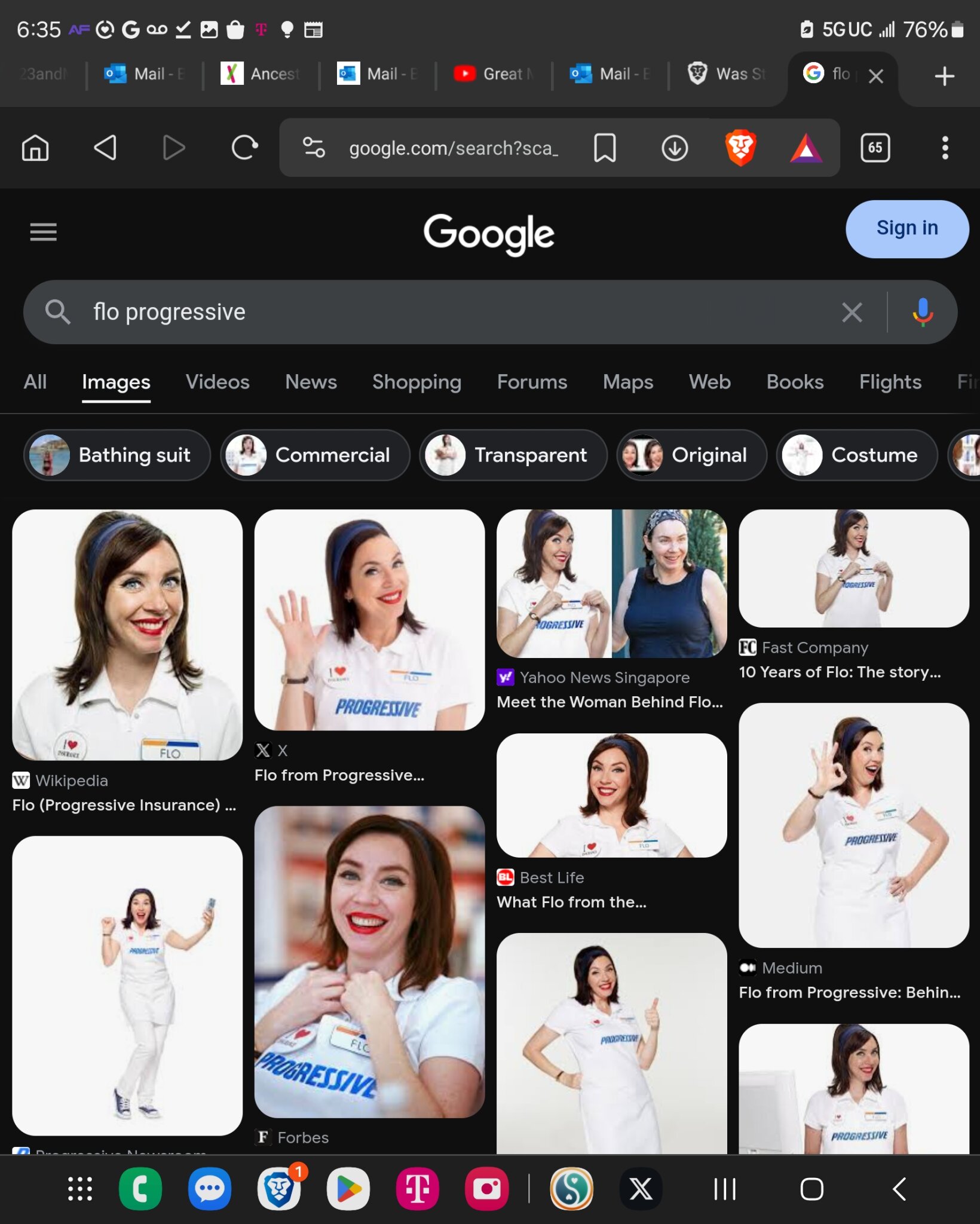The height and width of the screenshot is (1224, 980).
Task: Open browser three-dot menu
Action: point(945,148)
